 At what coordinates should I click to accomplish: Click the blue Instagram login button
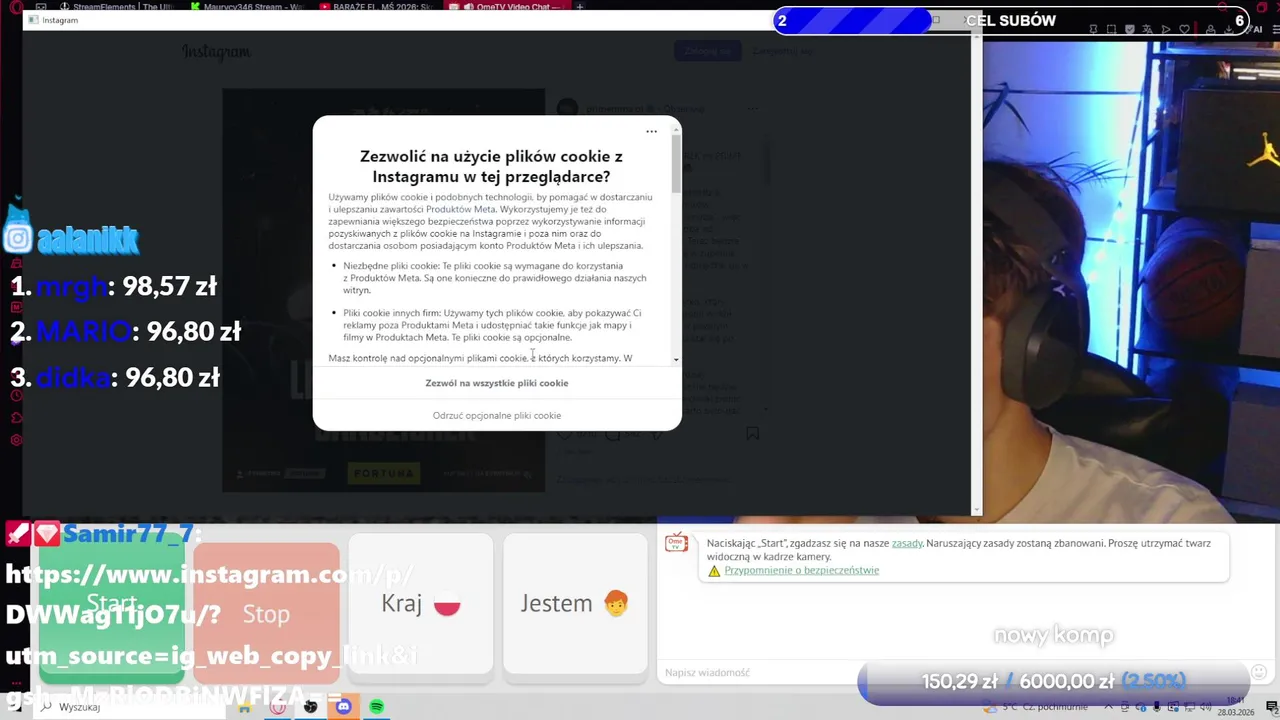tap(708, 51)
